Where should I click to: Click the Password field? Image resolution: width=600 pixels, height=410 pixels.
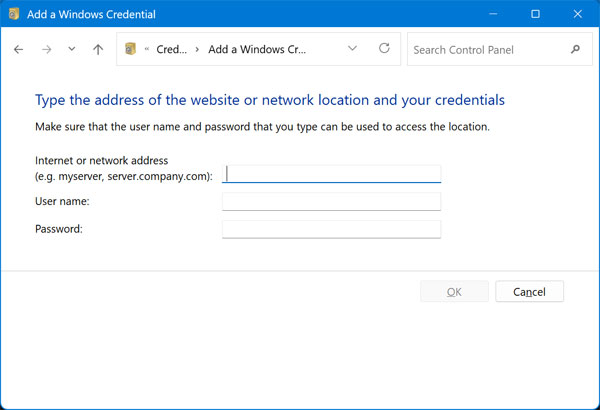click(331, 229)
